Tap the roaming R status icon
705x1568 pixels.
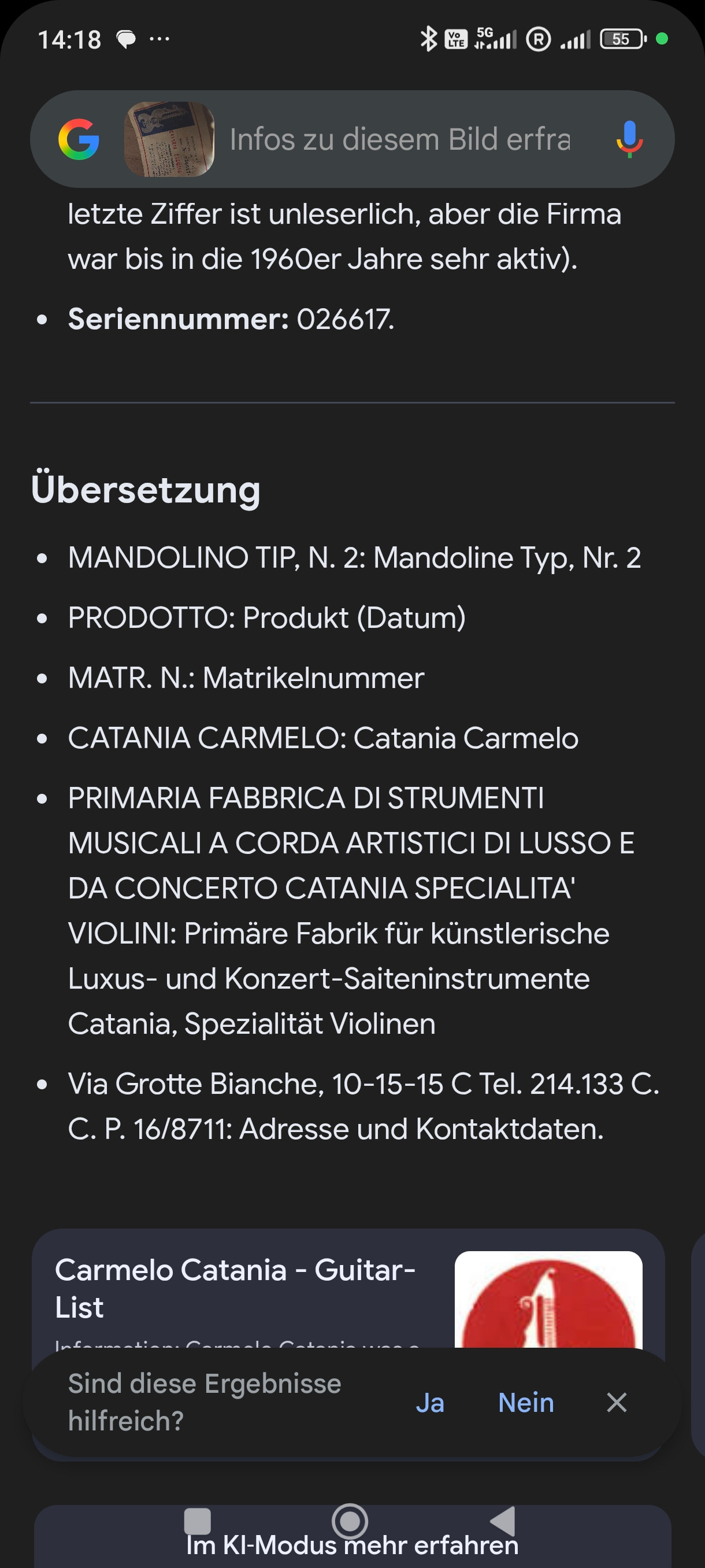pos(539,39)
